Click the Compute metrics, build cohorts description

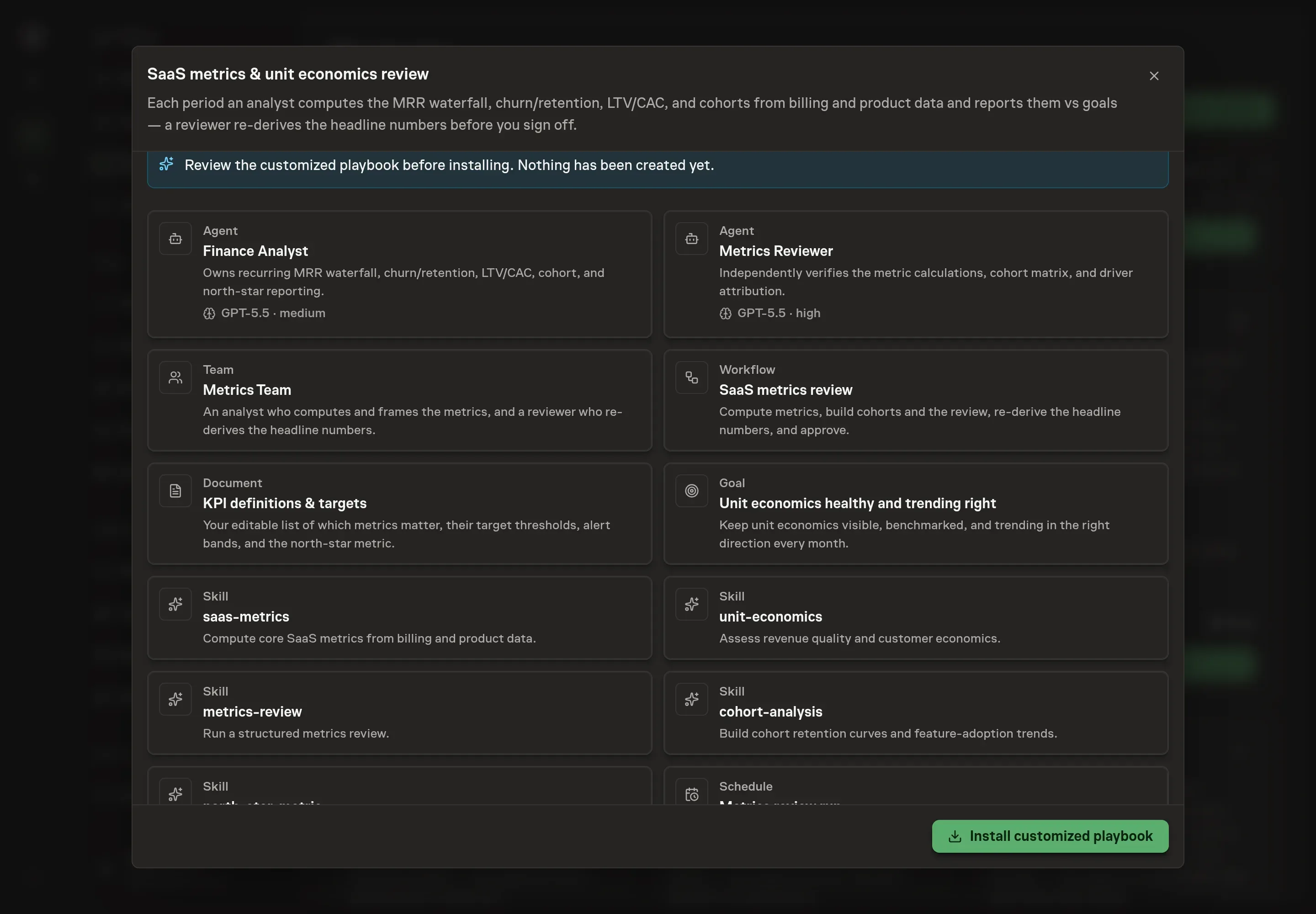(920, 421)
